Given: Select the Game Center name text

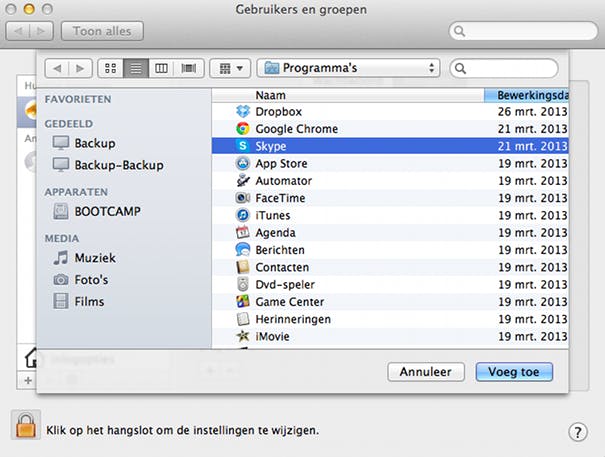Looking at the screenshot, I should pyautogui.click(x=290, y=302).
